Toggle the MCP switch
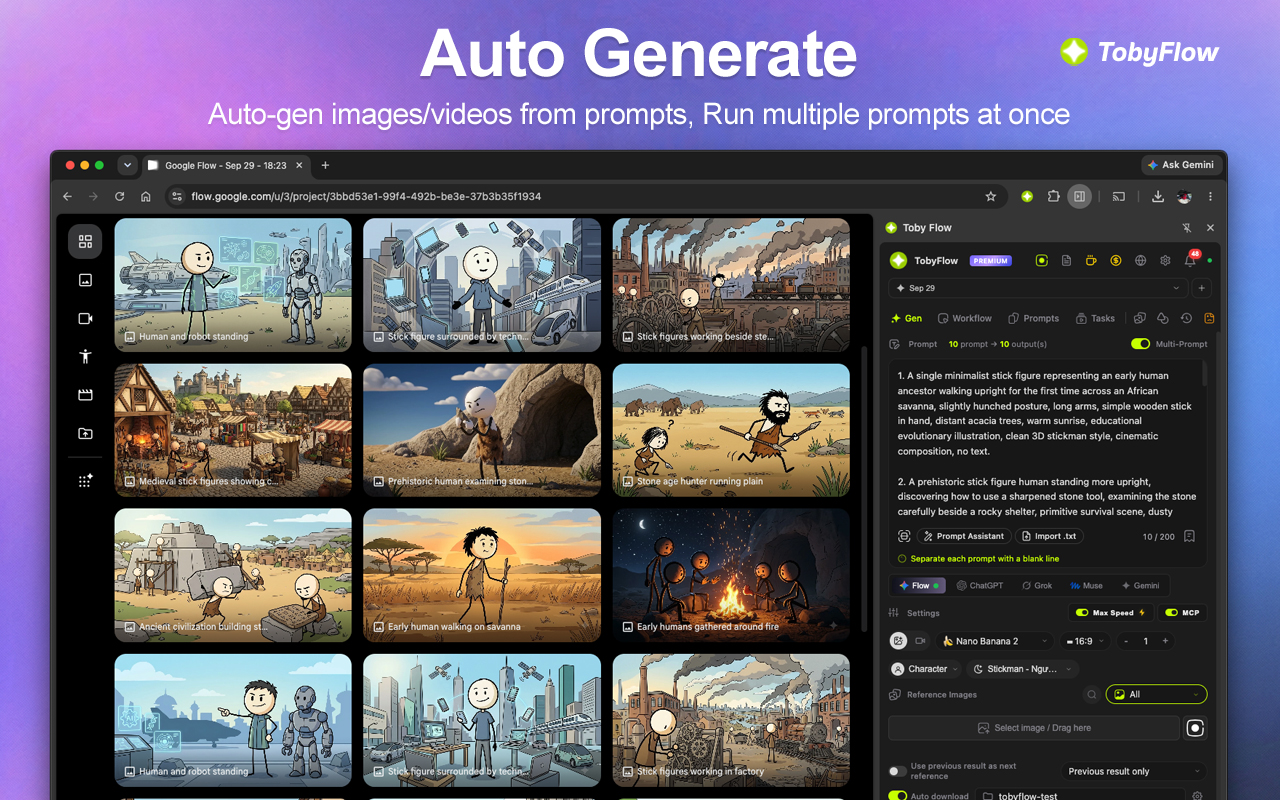 pos(1171,613)
